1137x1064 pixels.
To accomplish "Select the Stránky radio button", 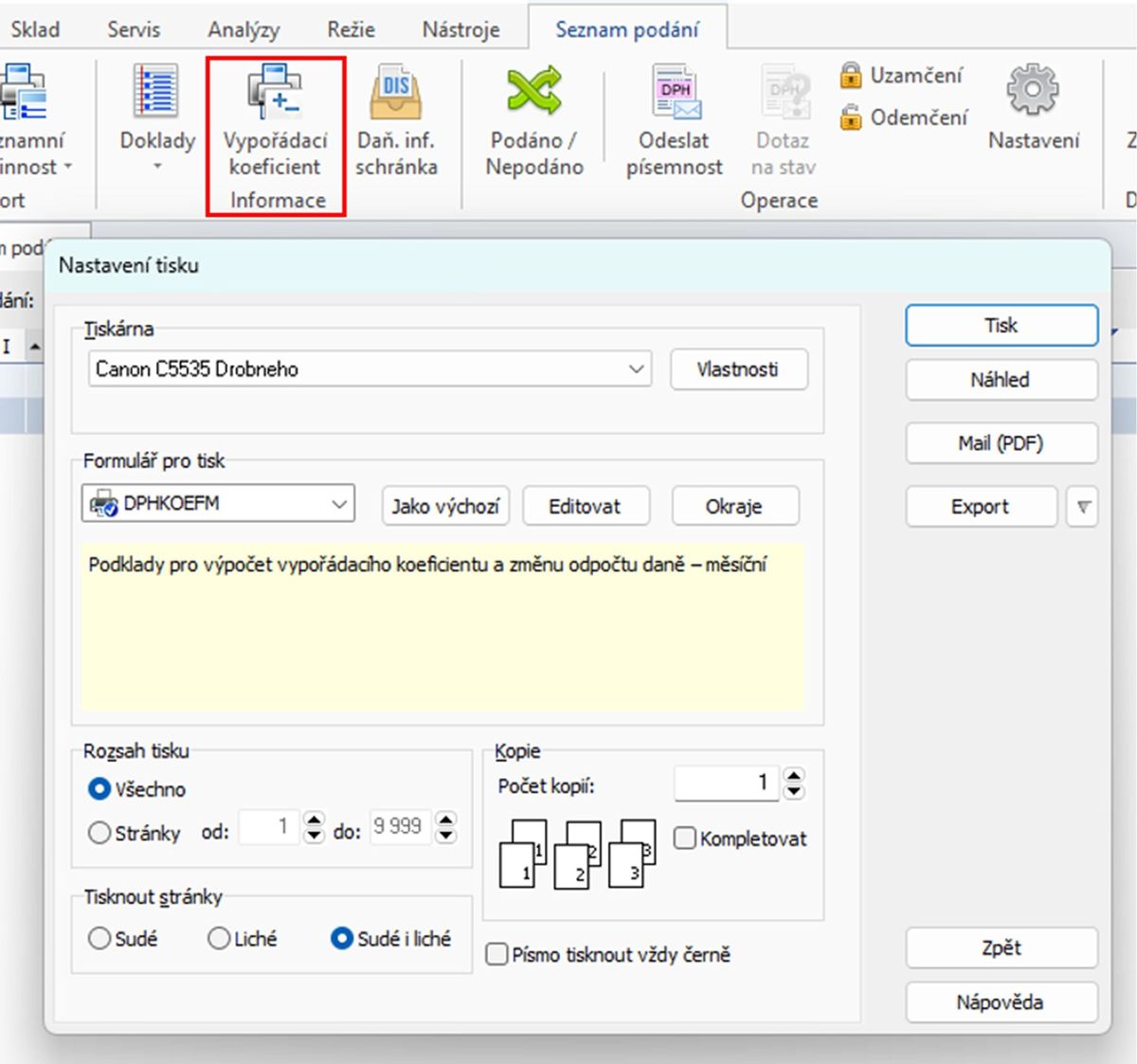I will point(99,833).
